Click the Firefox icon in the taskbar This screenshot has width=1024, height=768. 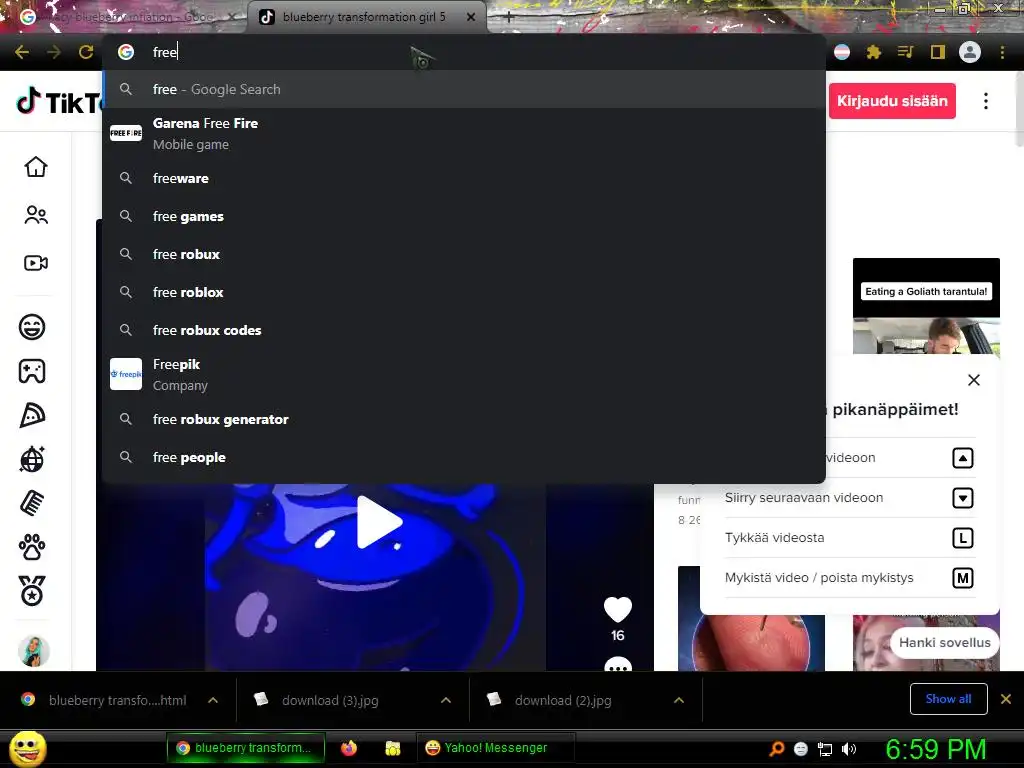tap(349, 748)
